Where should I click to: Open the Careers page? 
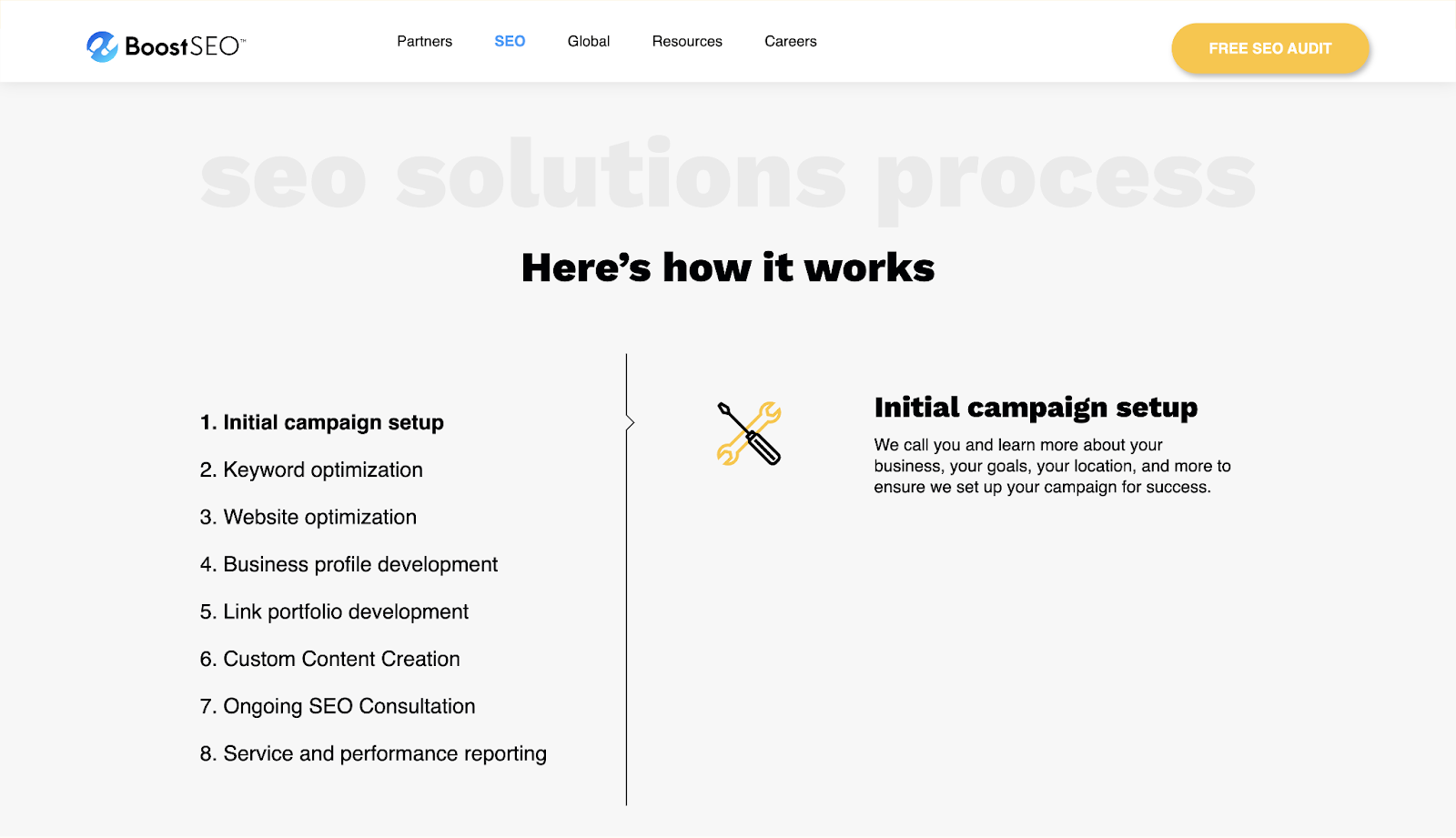pyautogui.click(x=790, y=41)
